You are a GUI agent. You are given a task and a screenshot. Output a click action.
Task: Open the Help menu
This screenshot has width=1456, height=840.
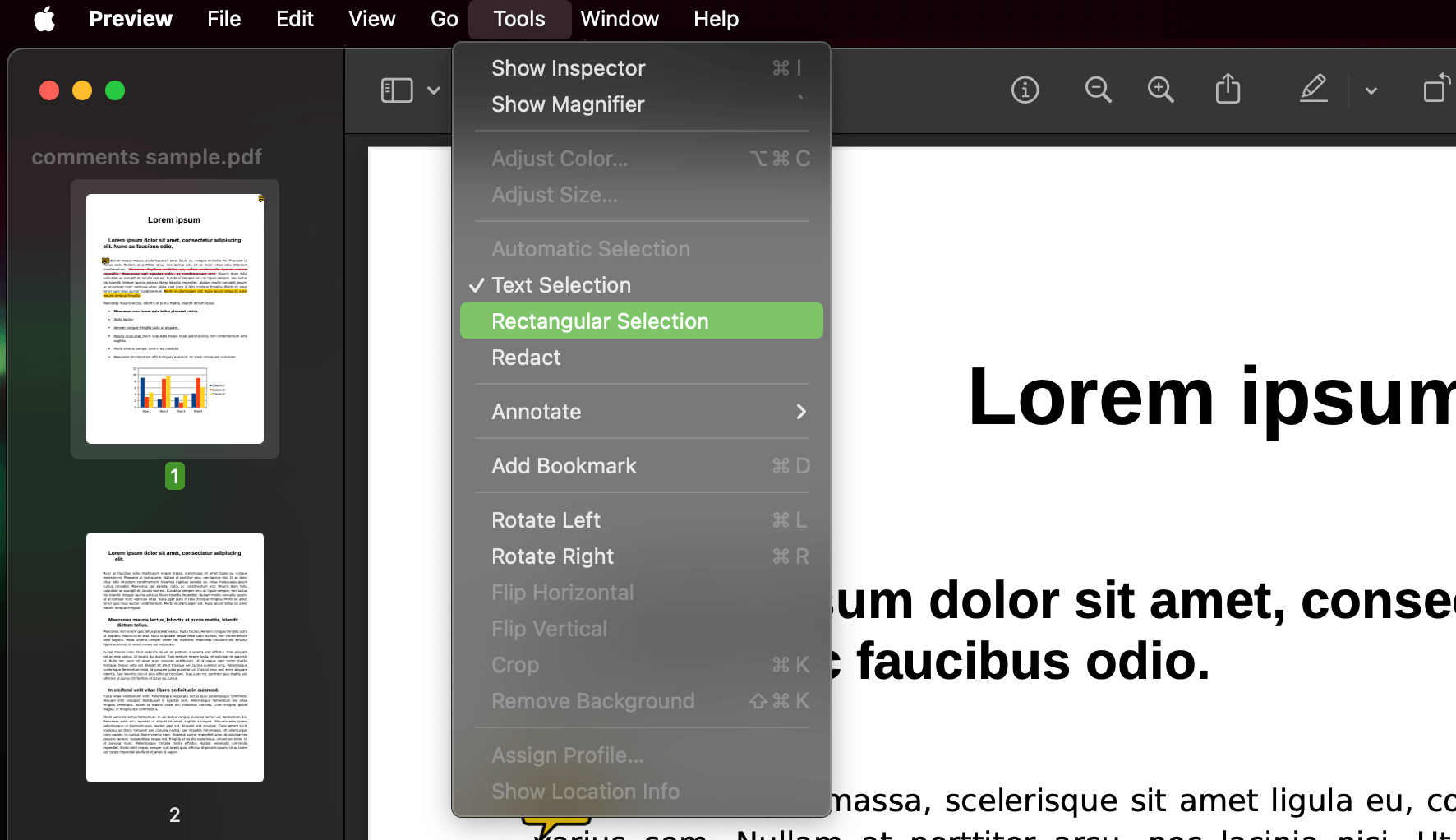pos(716,19)
